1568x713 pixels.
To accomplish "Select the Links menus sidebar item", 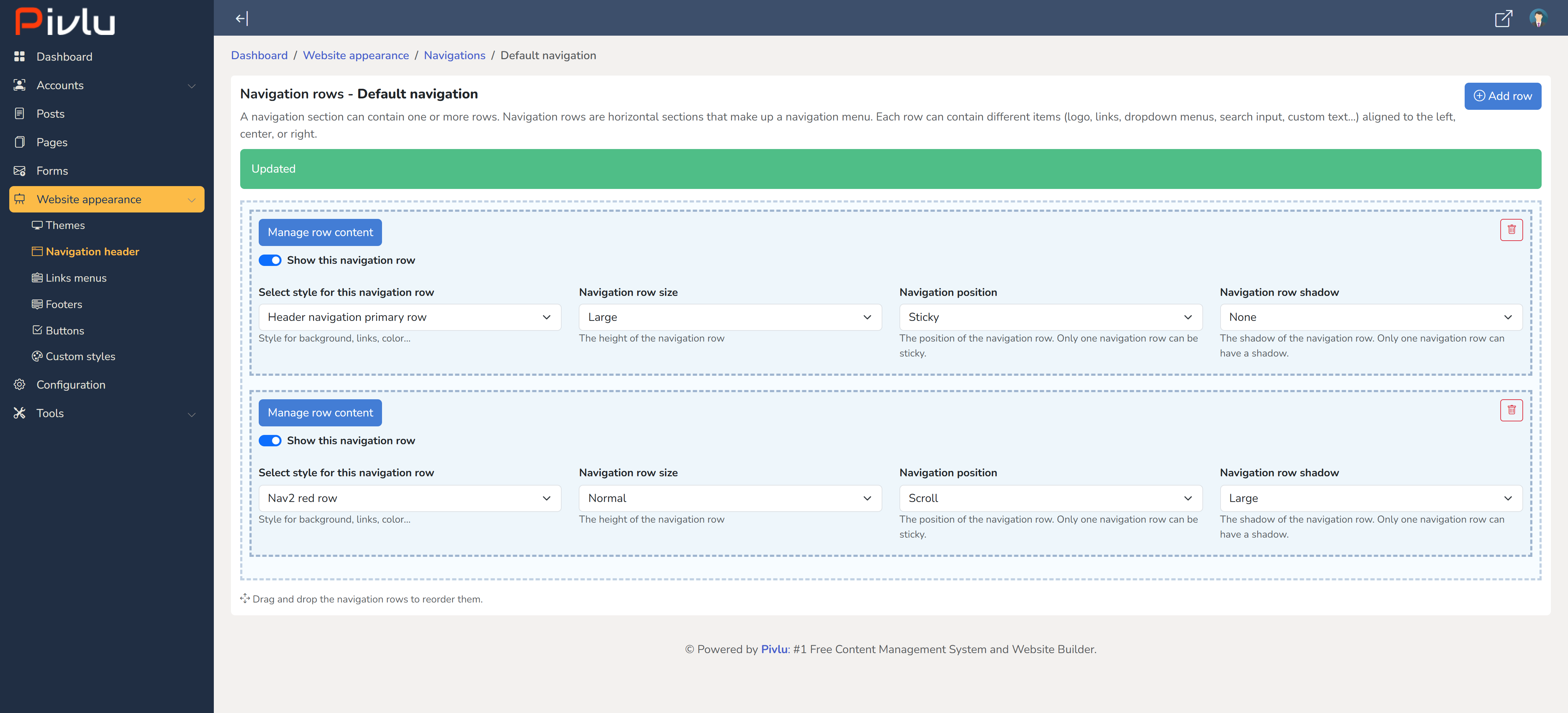I will pyautogui.click(x=76, y=278).
